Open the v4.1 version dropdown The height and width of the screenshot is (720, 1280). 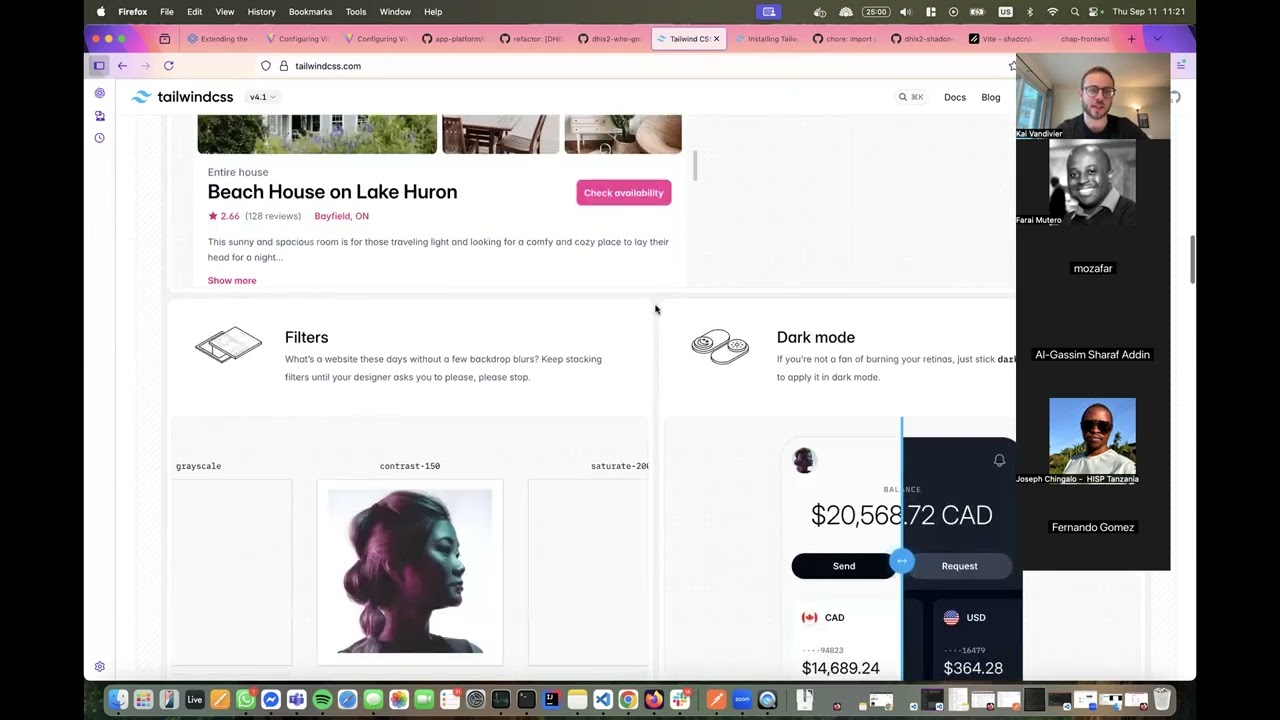(x=262, y=97)
